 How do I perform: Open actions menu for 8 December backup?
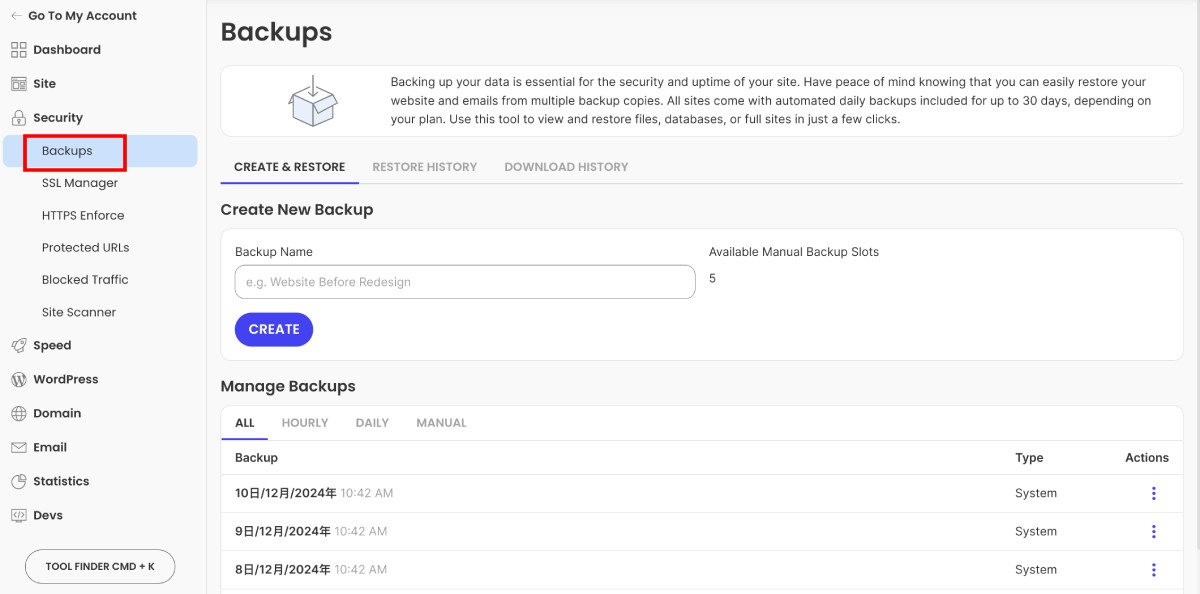point(1153,569)
